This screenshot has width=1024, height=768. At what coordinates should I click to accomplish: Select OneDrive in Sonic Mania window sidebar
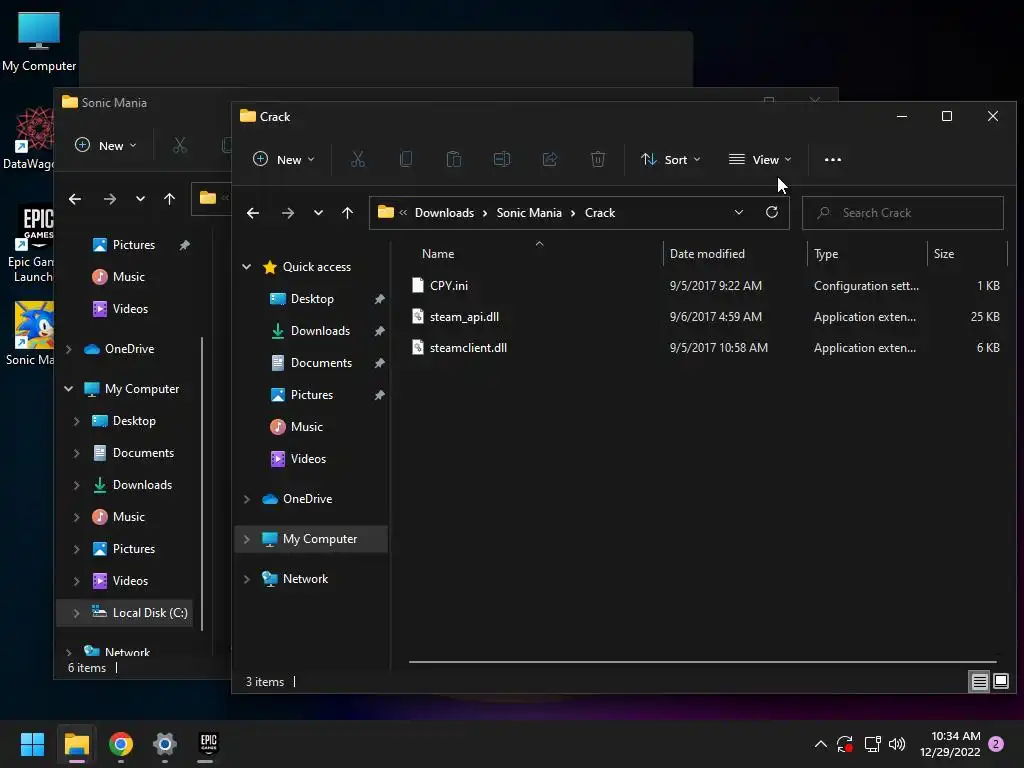pyautogui.click(x=129, y=349)
